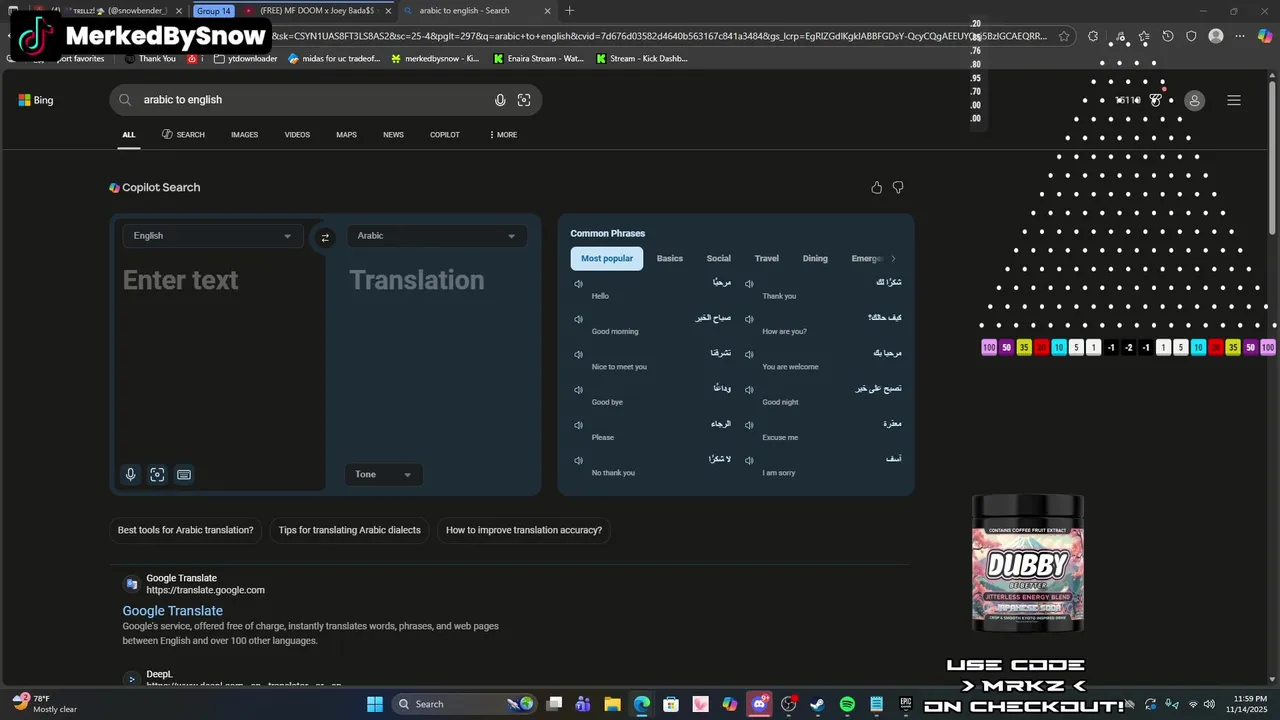
Task: Give Copilot Search a thumbs down
Action: (x=898, y=187)
